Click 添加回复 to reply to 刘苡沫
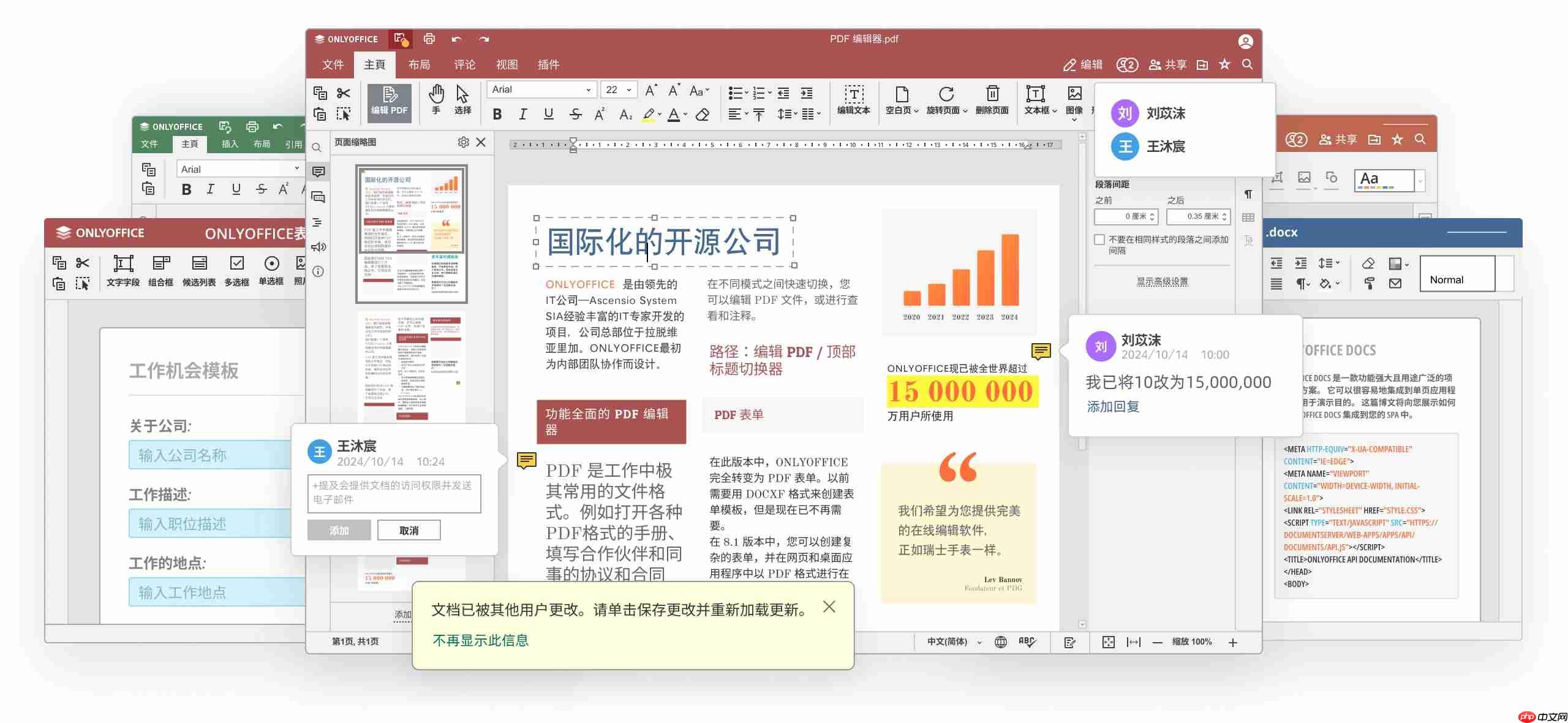Screen dimensions: 1568x723 tap(1112, 406)
